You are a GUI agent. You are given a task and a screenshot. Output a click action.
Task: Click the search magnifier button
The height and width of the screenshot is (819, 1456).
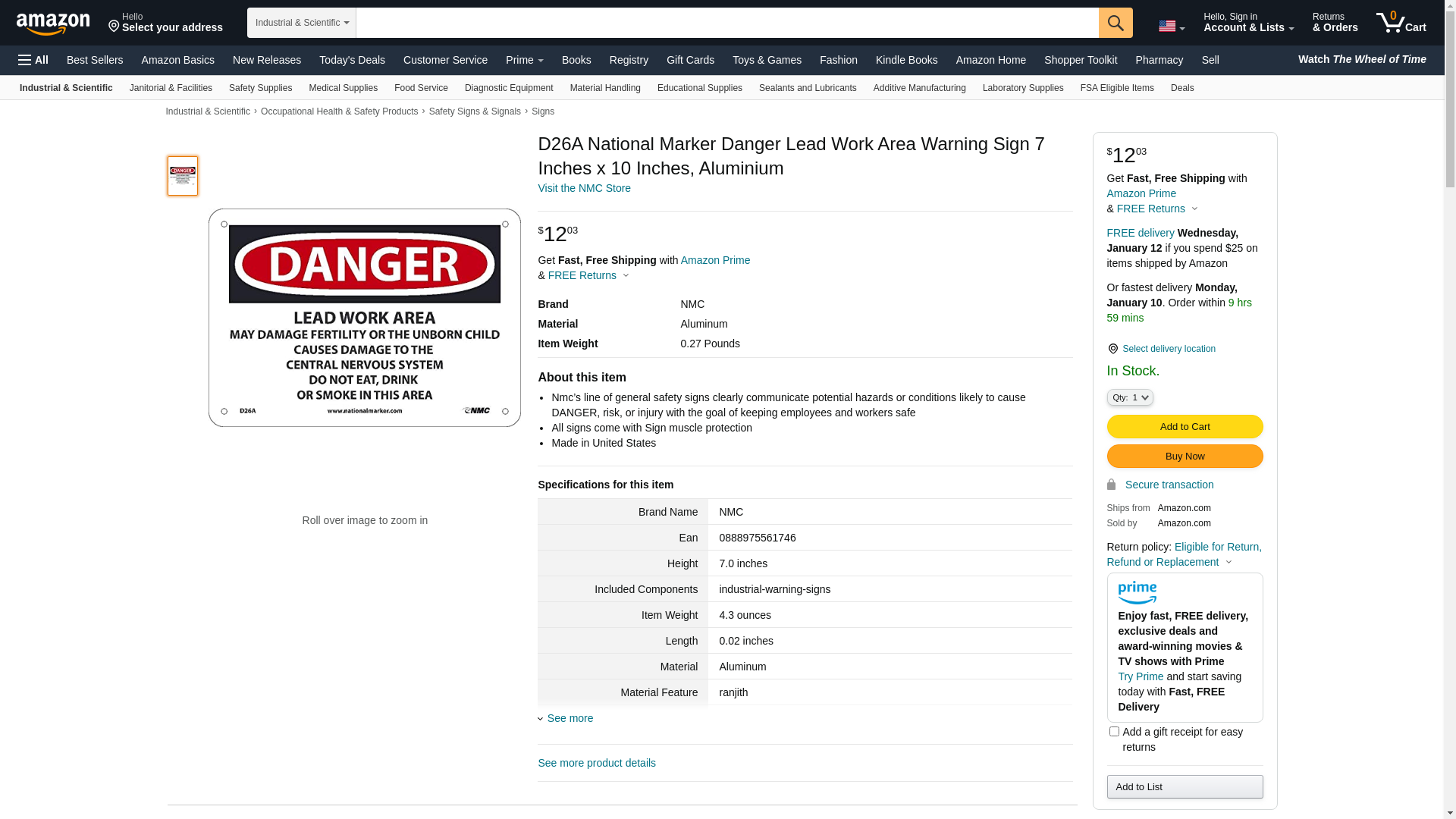[x=1115, y=23]
